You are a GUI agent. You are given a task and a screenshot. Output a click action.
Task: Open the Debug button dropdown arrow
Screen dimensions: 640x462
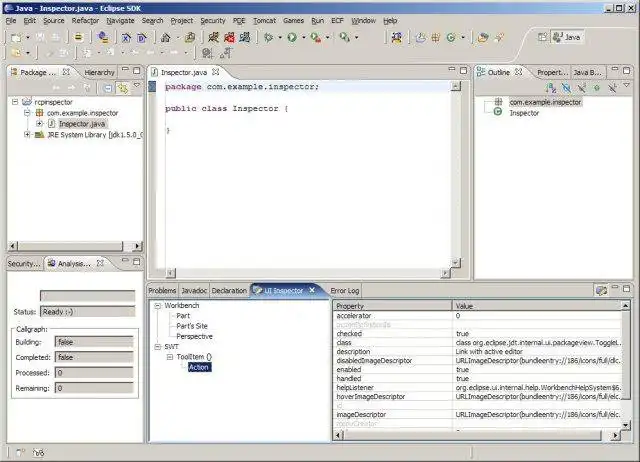pyautogui.click(x=280, y=38)
